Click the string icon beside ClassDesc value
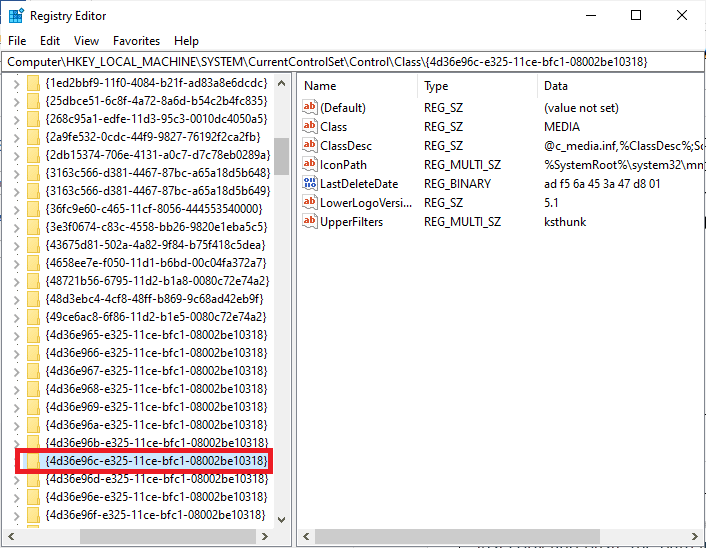Viewport: 706px width, 548px height. point(310,145)
